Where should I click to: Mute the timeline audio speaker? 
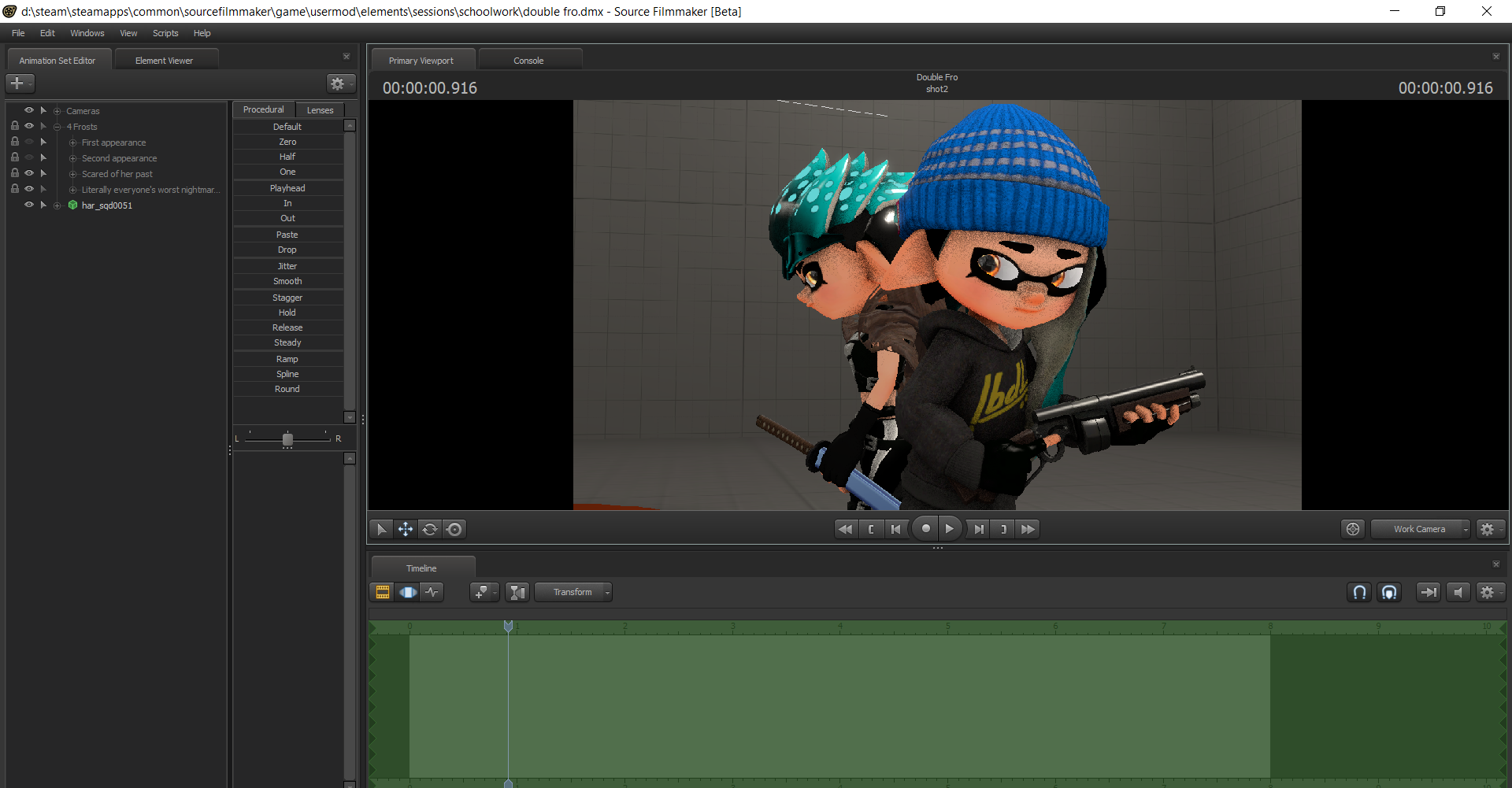[x=1458, y=592]
